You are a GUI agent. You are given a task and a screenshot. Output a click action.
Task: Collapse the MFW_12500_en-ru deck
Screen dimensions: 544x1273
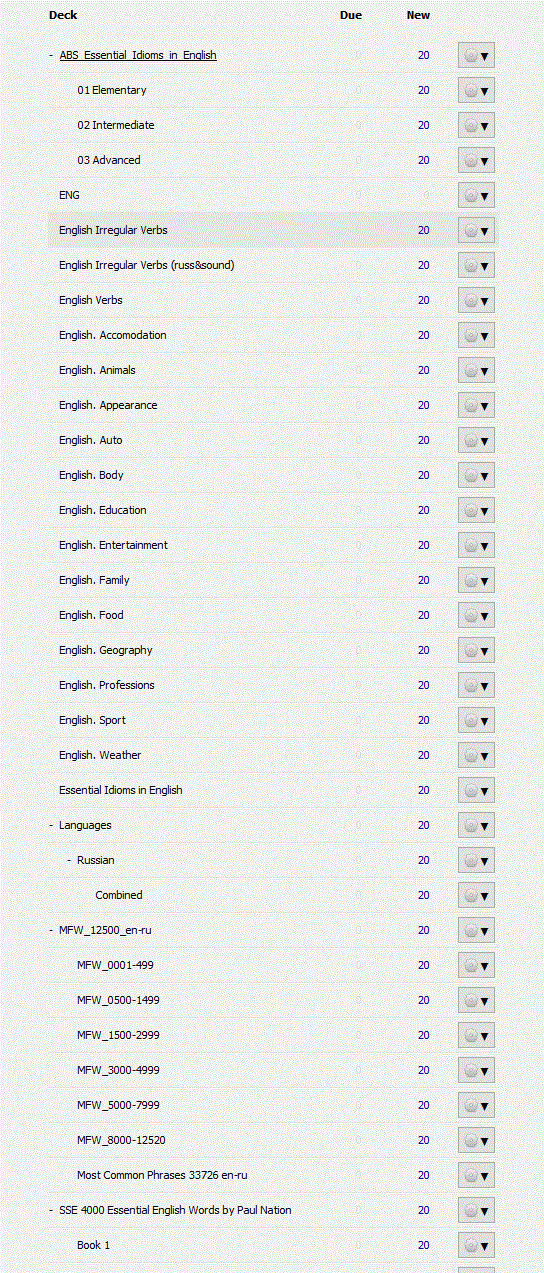point(51,930)
